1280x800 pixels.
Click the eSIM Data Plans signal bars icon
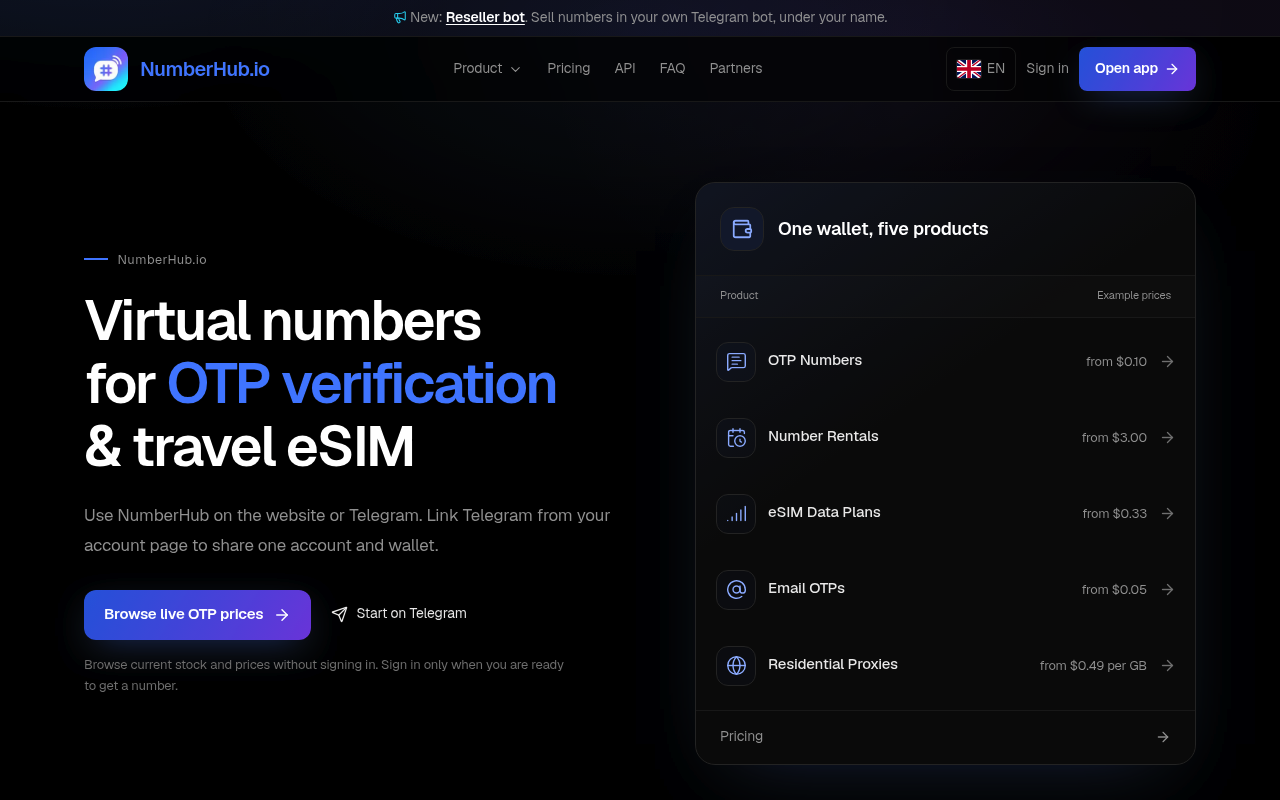coord(736,514)
